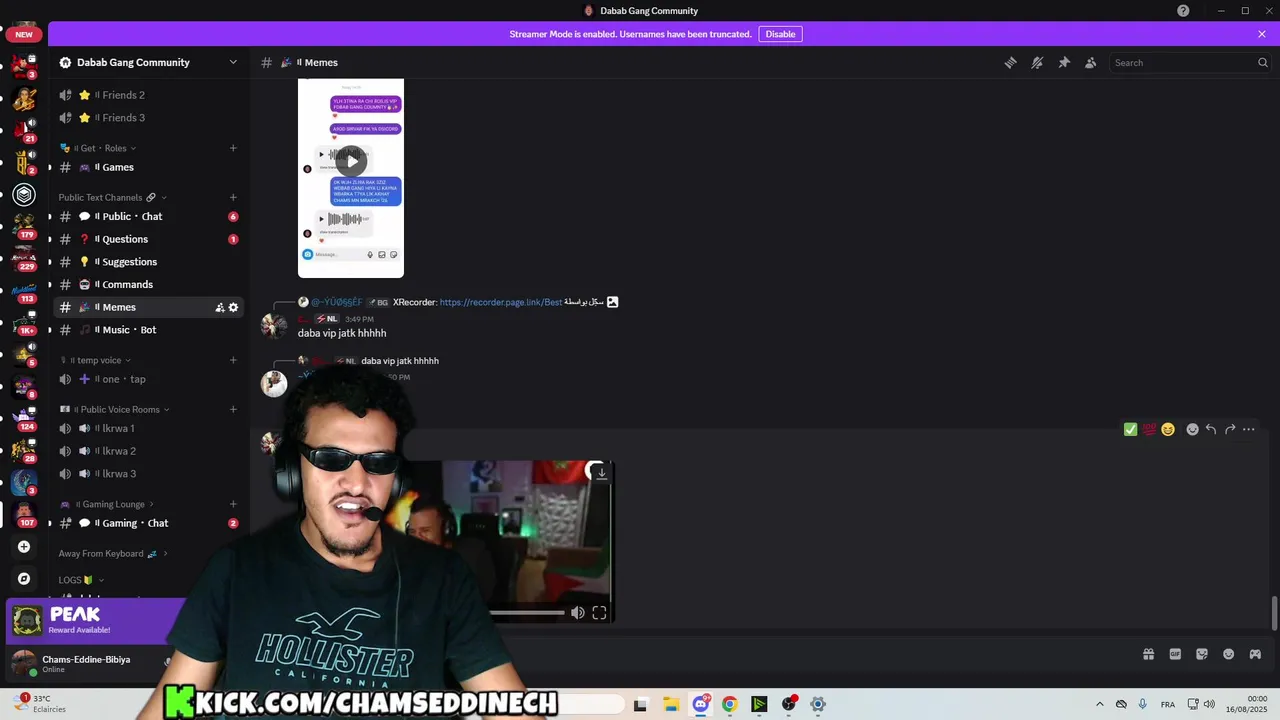
Task: Open pinned messages pin icon
Action: [1064, 62]
